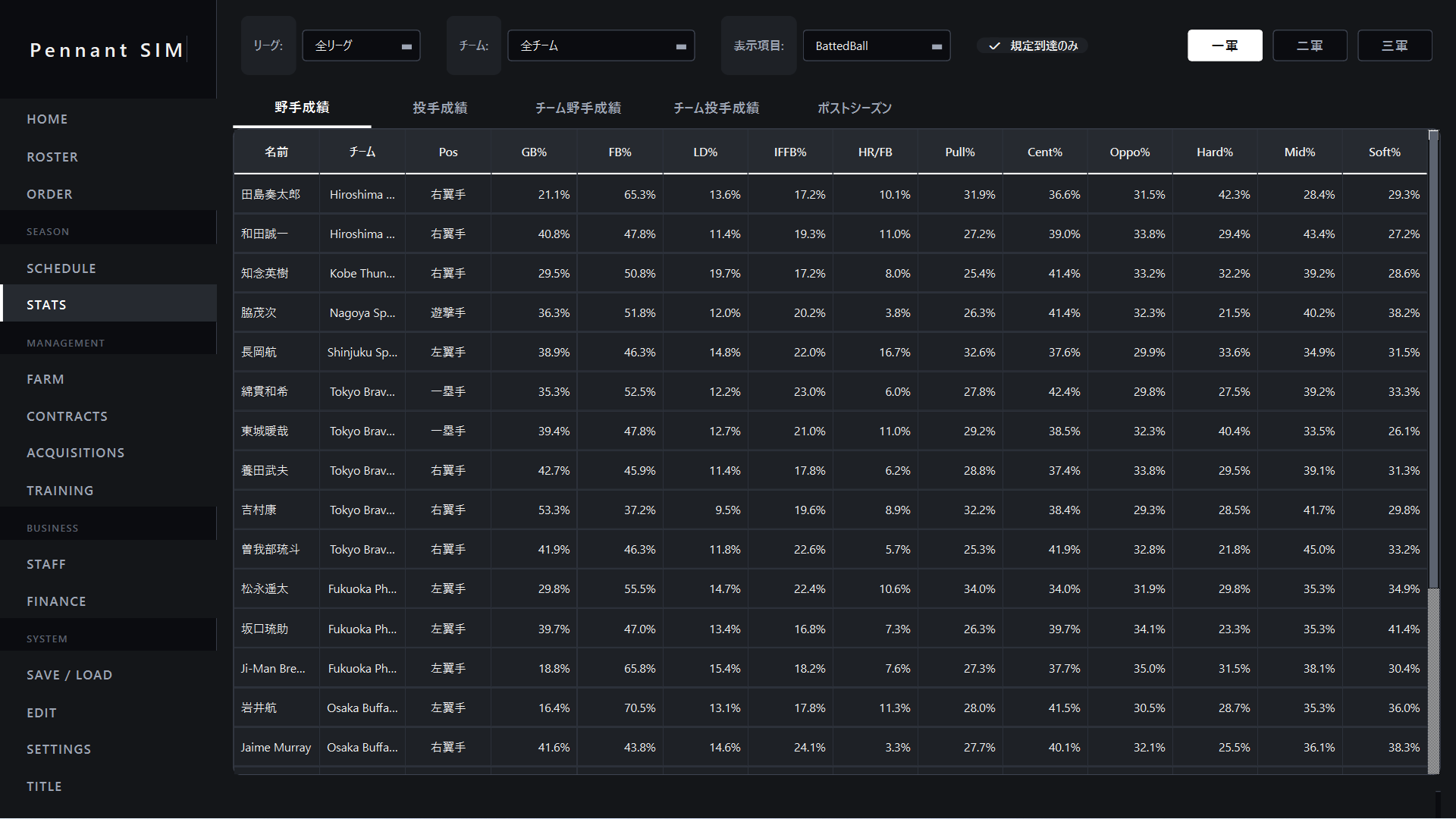Open the リーグ dropdown showing 全リーグ

pos(361,46)
